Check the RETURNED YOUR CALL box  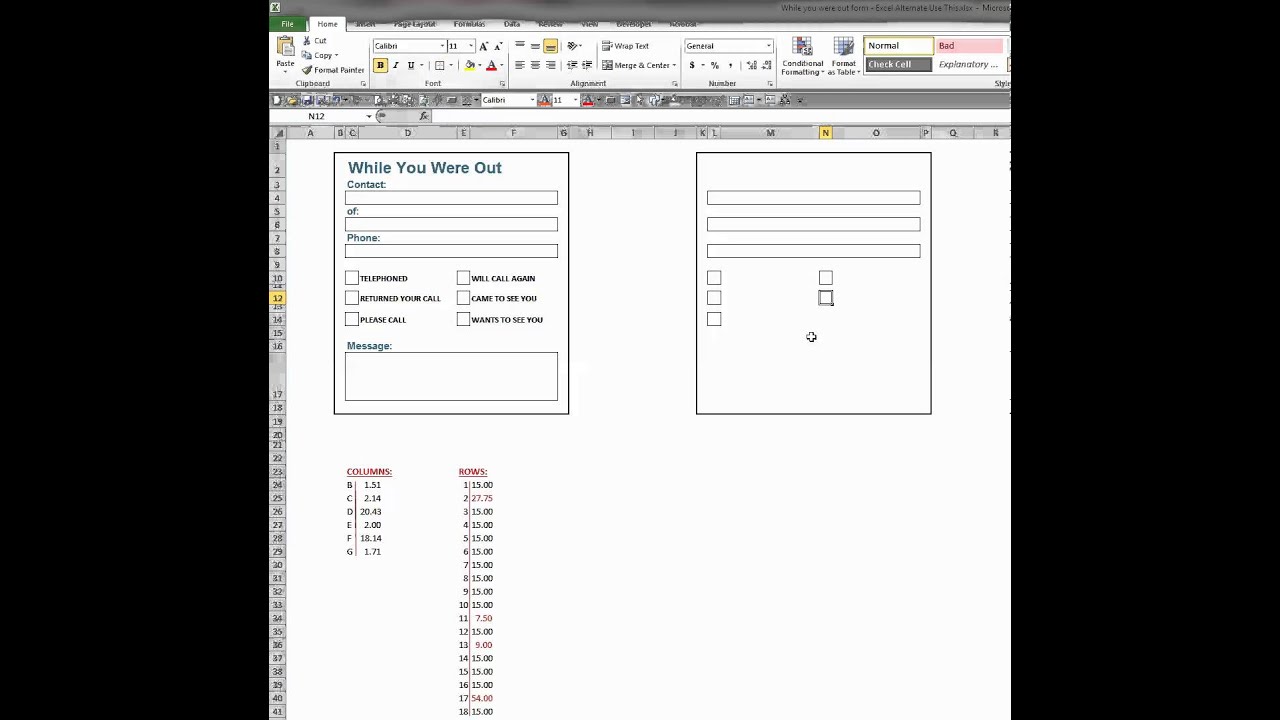coord(352,298)
